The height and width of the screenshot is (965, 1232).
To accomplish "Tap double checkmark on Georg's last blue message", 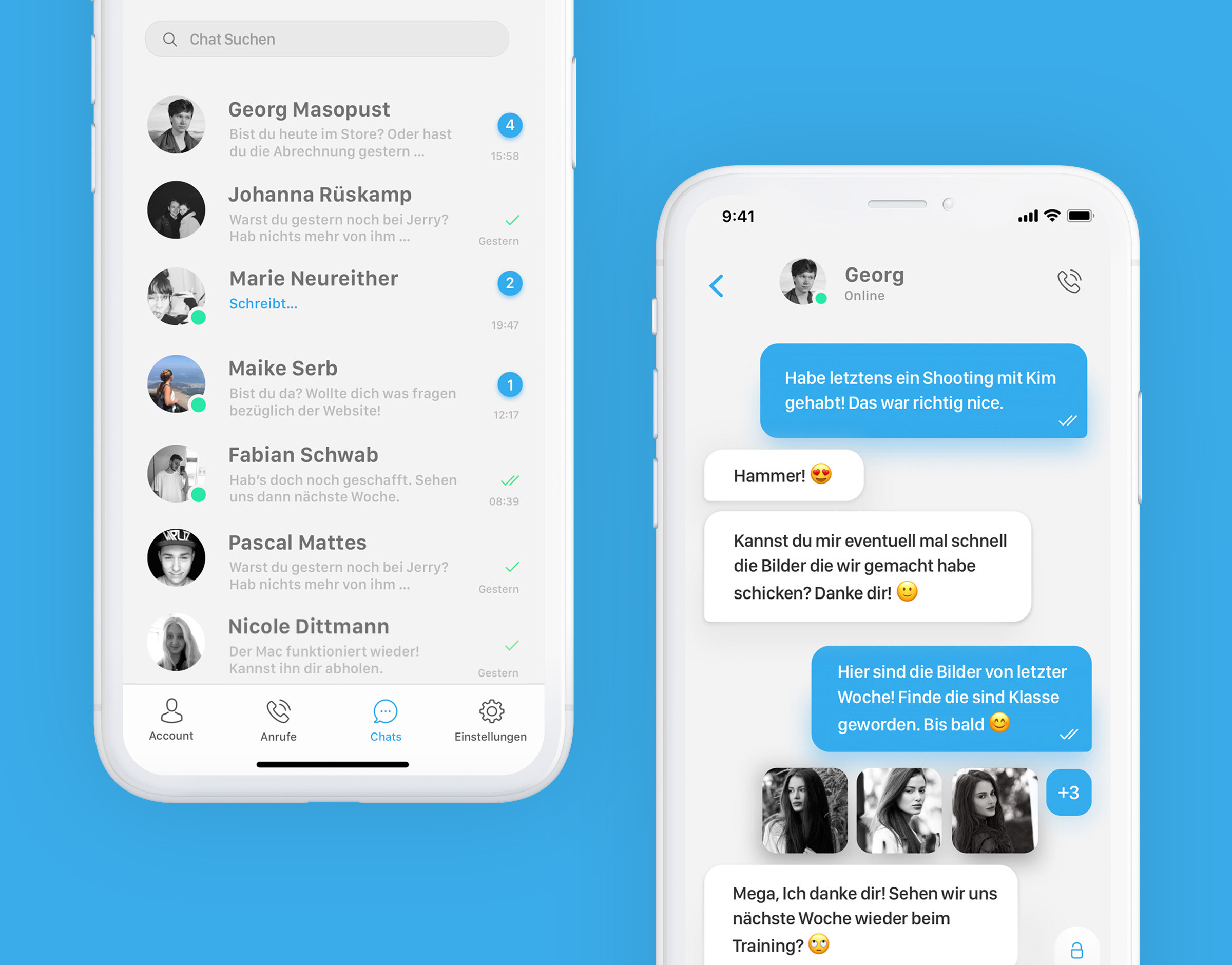I will 1068,740.
